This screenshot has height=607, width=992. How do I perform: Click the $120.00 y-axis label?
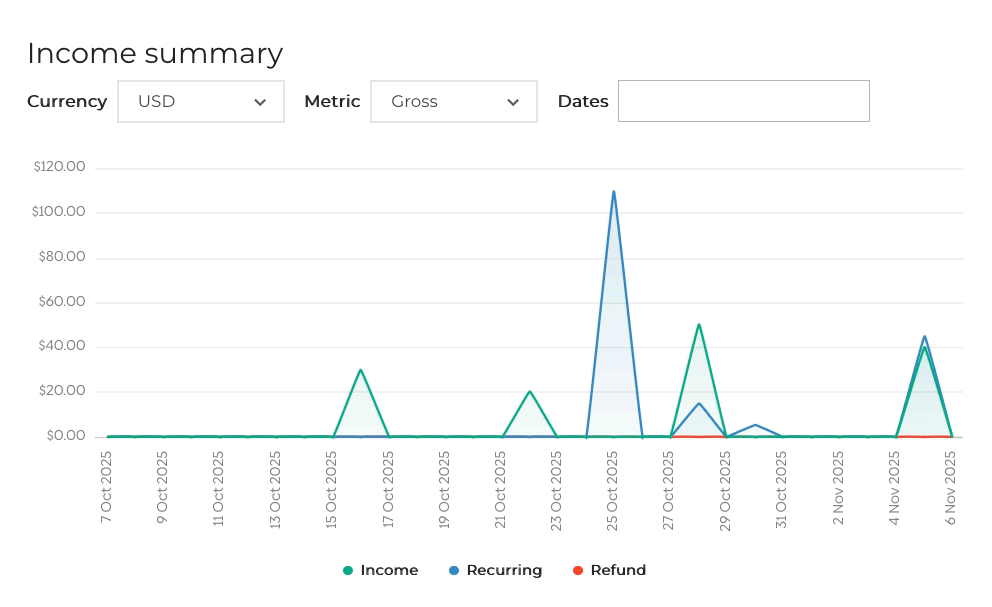pyautogui.click(x=59, y=166)
